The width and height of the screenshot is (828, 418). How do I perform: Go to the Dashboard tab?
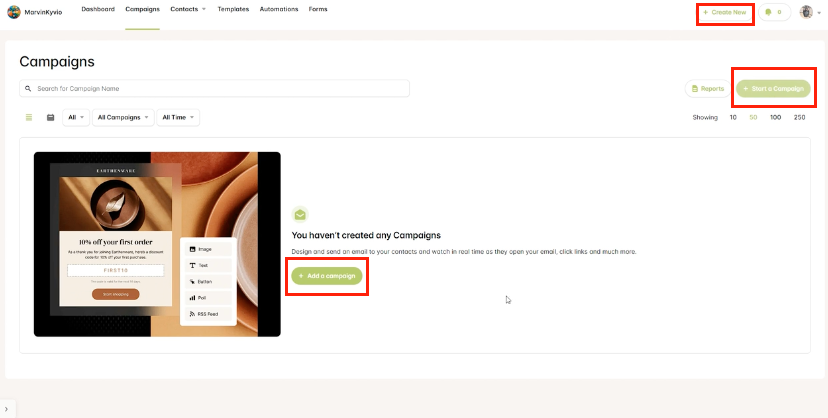(98, 9)
